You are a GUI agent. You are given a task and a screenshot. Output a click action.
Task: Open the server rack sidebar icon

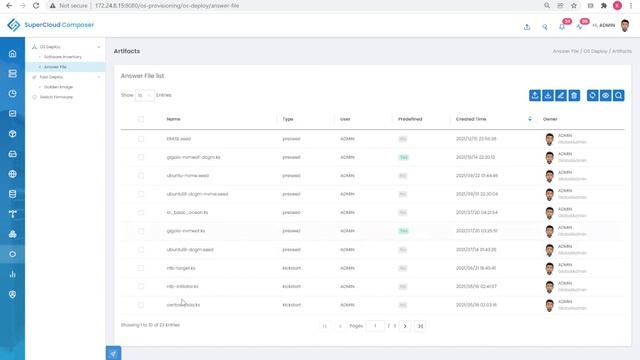coord(13,73)
